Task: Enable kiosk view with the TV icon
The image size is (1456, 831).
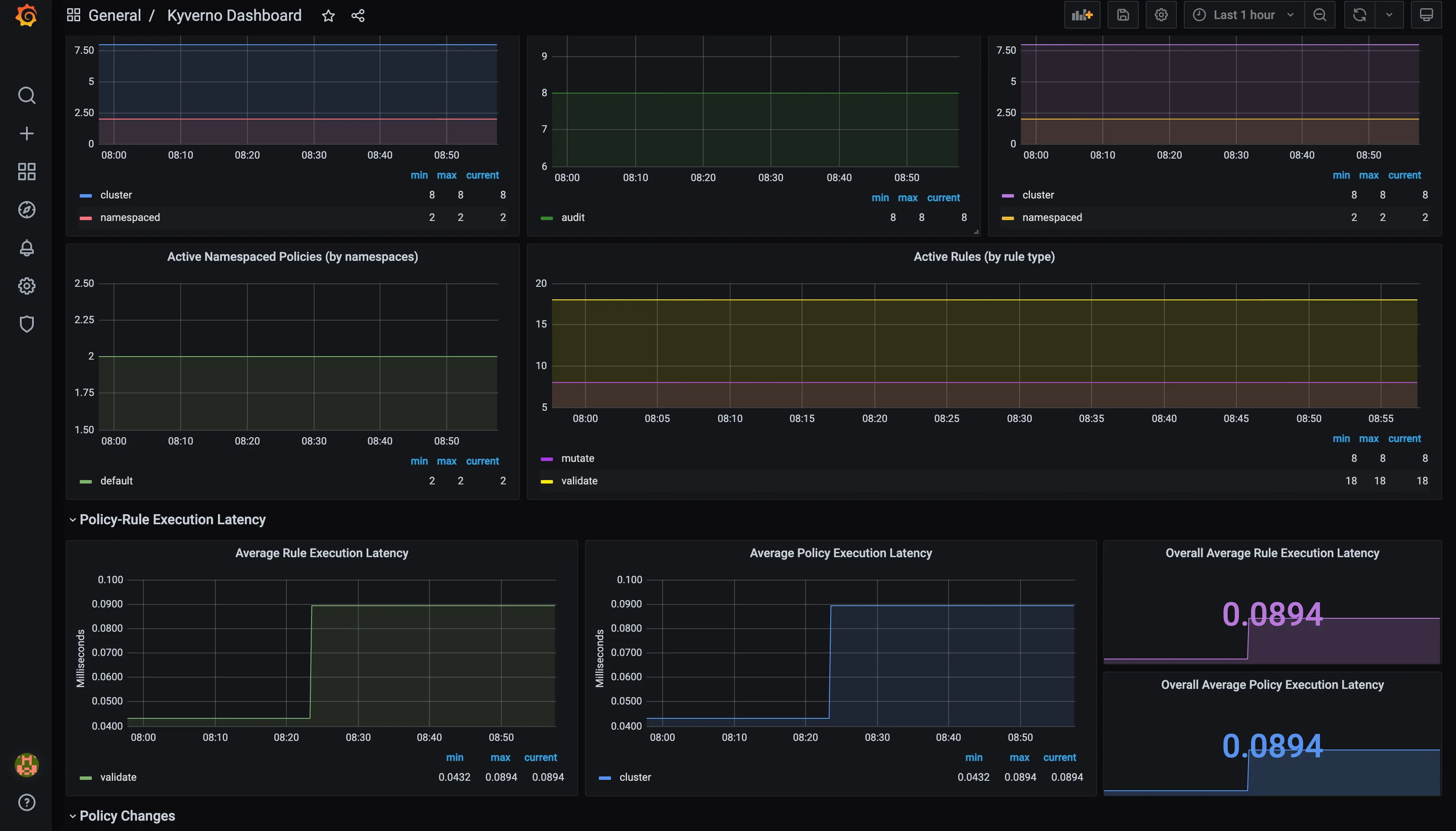Action: pyautogui.click(x=1426, y=15)
